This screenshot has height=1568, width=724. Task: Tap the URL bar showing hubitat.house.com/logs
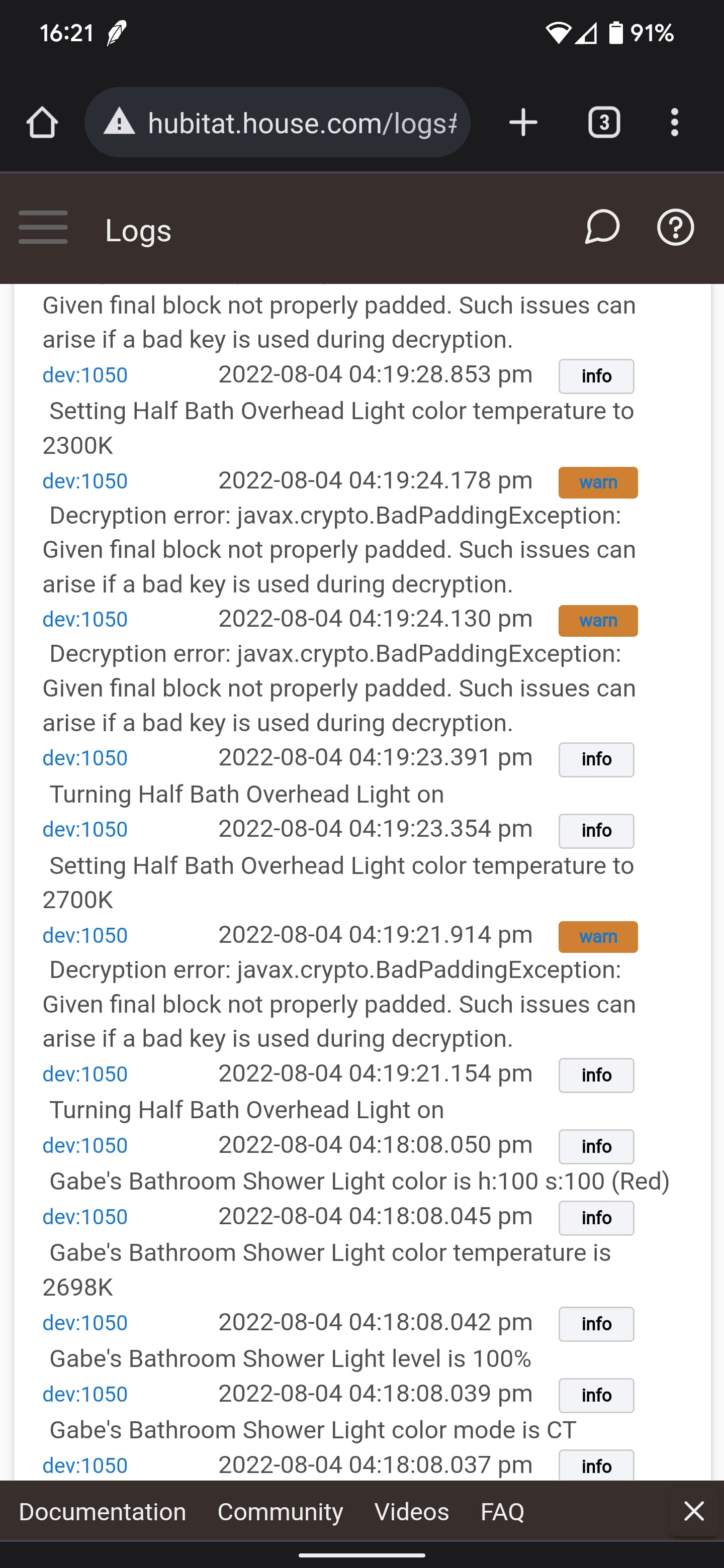tap(302, 123)
